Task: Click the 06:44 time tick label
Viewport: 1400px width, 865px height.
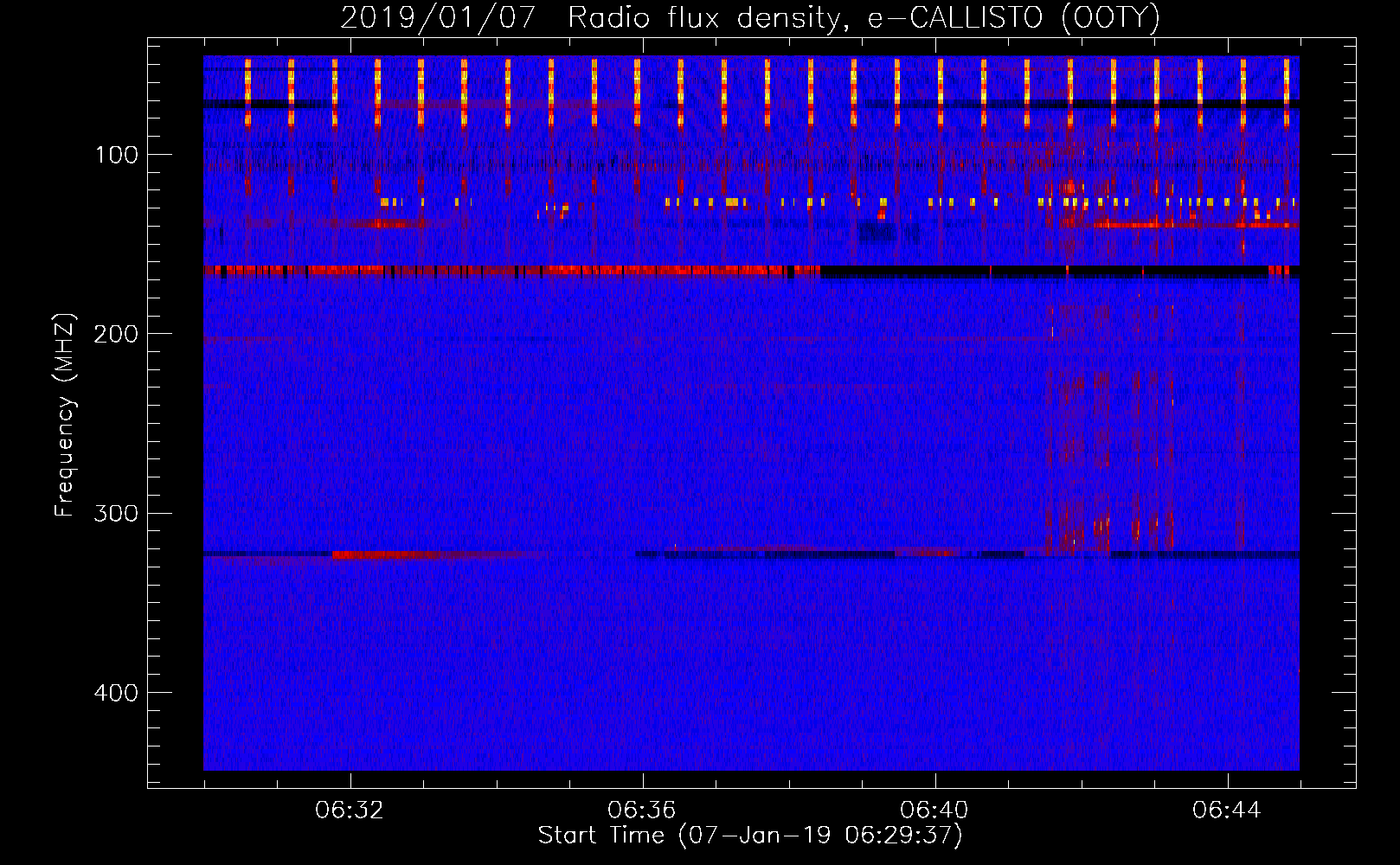Action: tap(1227, 810)
